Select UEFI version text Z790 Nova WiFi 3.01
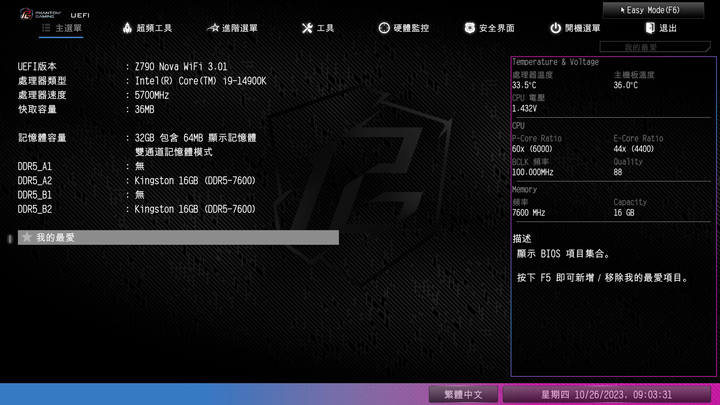720x405 pixels. (181, 67)
